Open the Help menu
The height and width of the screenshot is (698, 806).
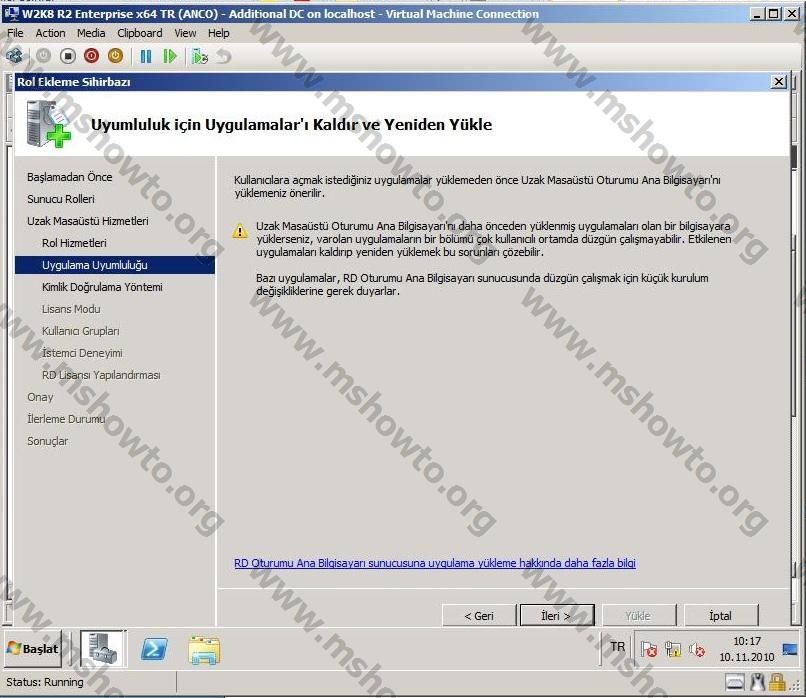point(218,33)
